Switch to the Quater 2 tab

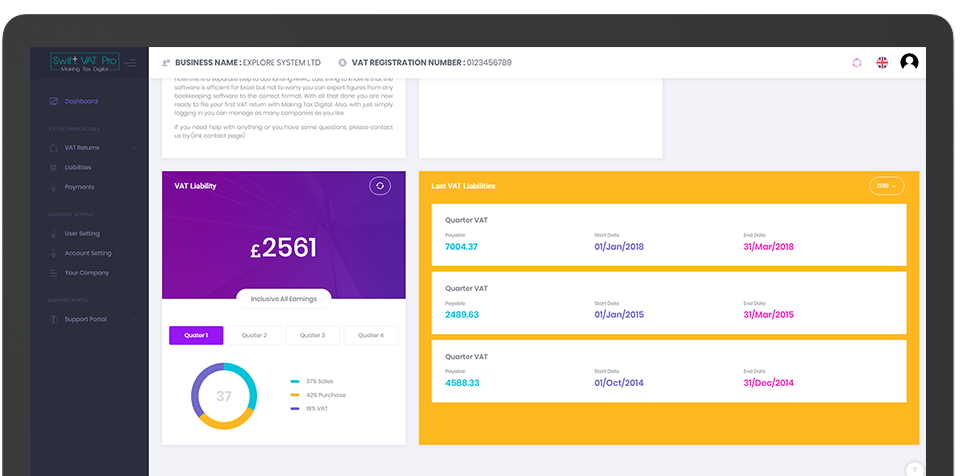pos(254,336)
